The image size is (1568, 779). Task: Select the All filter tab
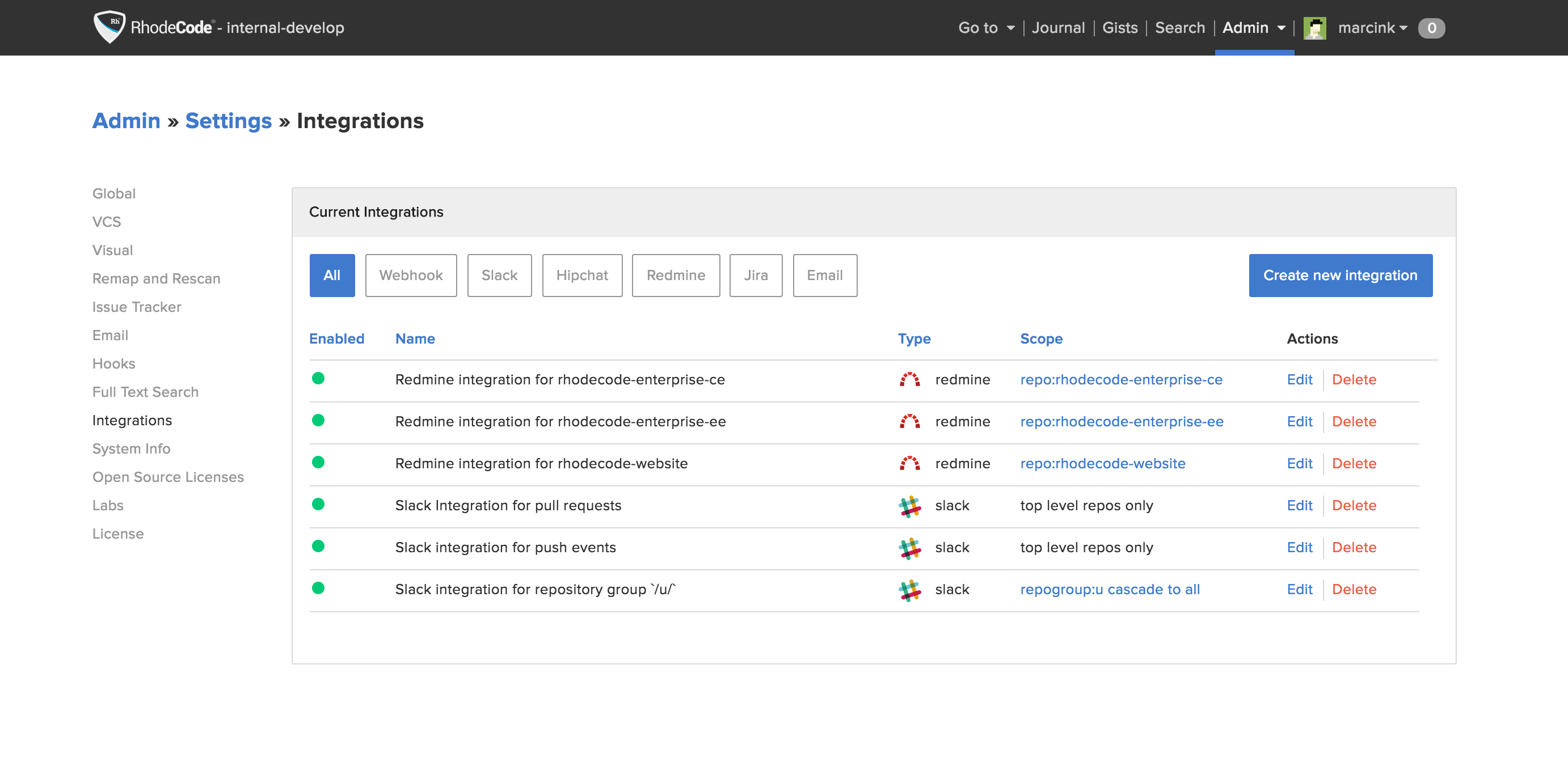(332, 276)
